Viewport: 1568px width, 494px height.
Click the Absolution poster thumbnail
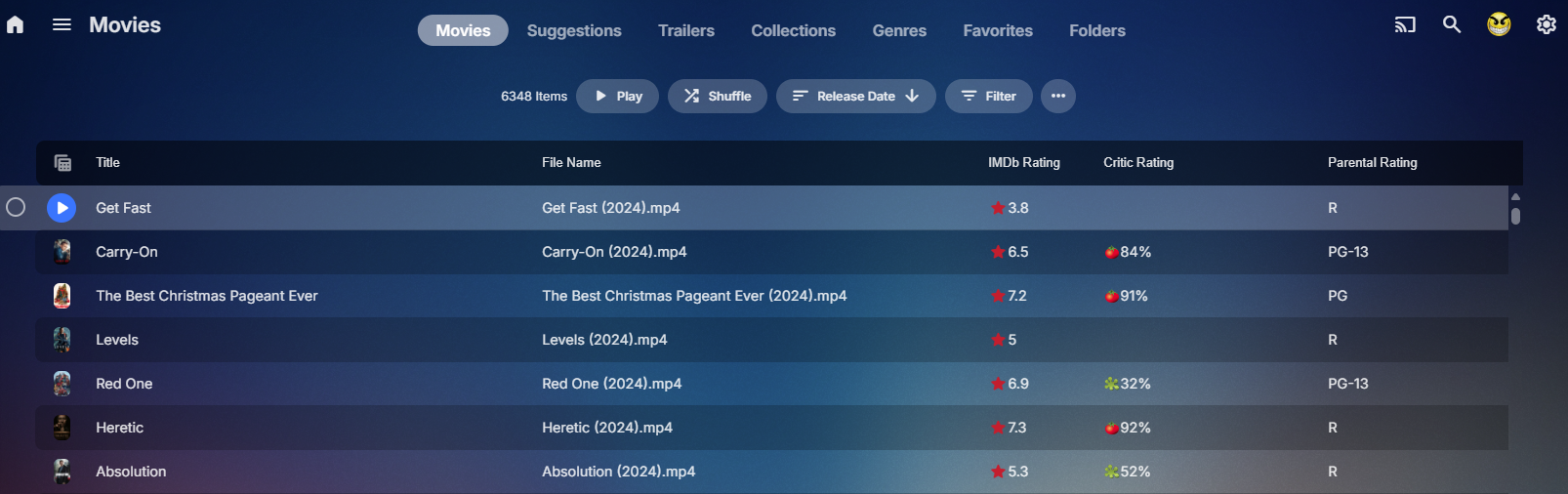point(62,472)
